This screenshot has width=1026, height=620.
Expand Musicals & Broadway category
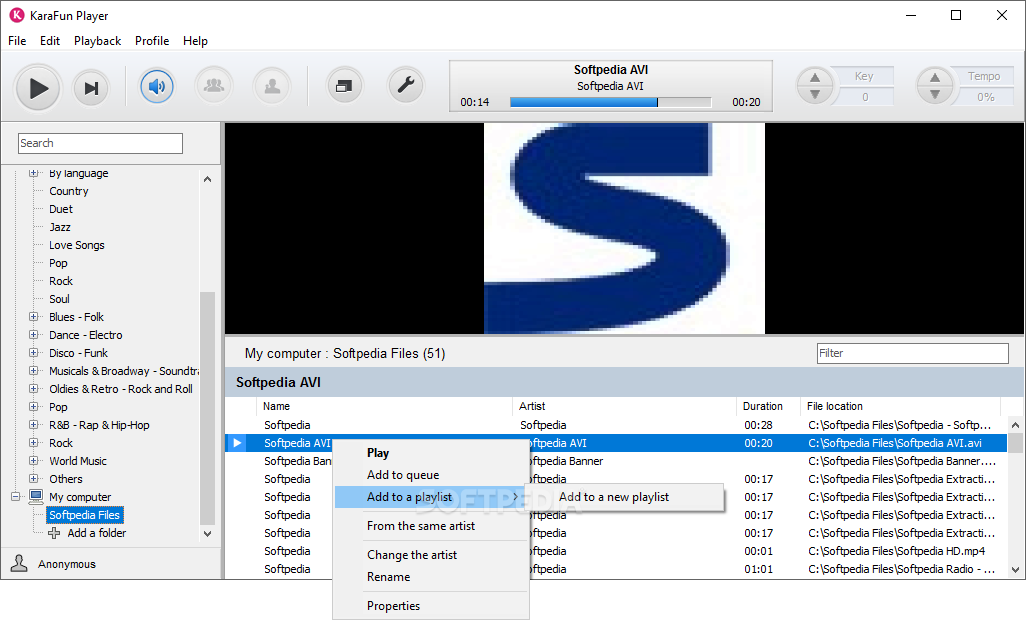[x=33, y=370]
